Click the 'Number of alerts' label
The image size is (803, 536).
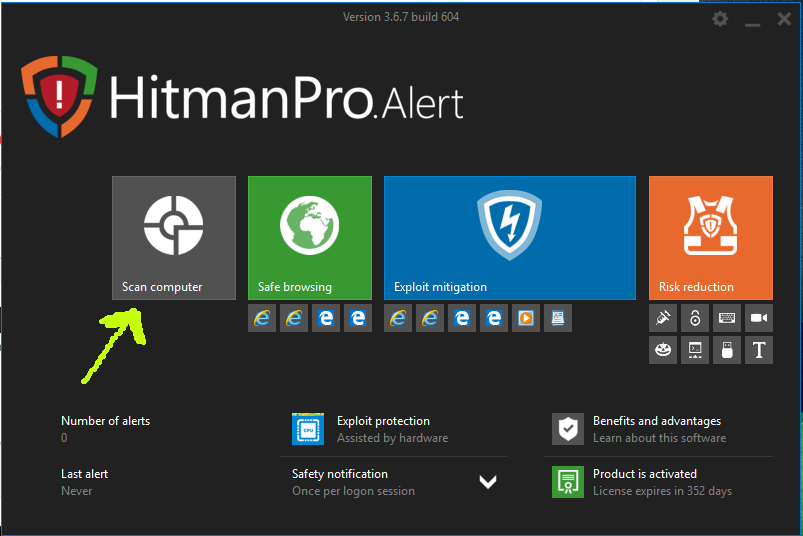105,421
